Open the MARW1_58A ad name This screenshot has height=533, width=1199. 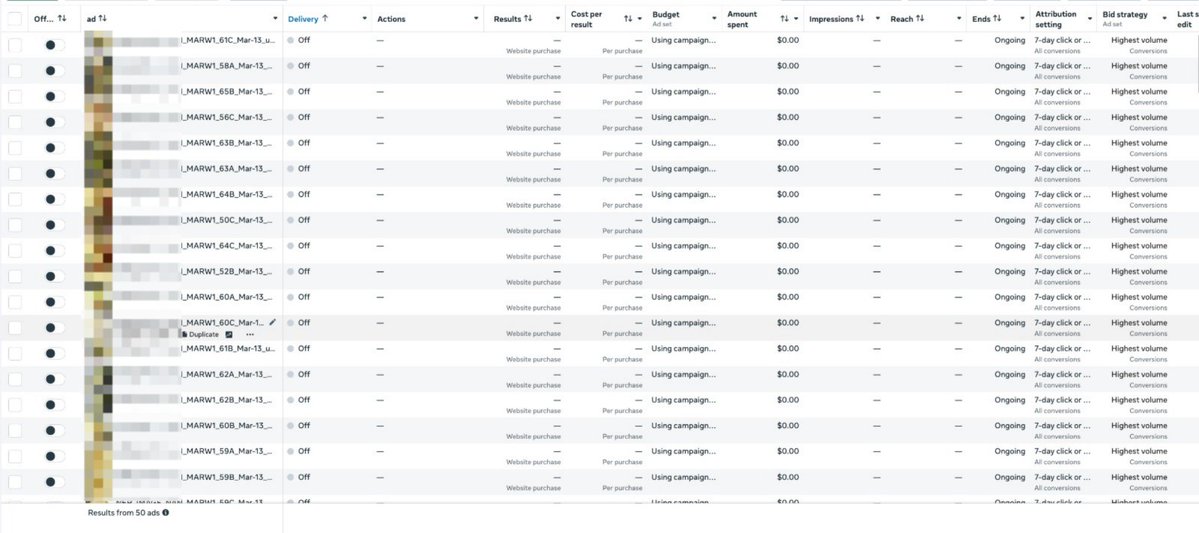tap(227, 66)
